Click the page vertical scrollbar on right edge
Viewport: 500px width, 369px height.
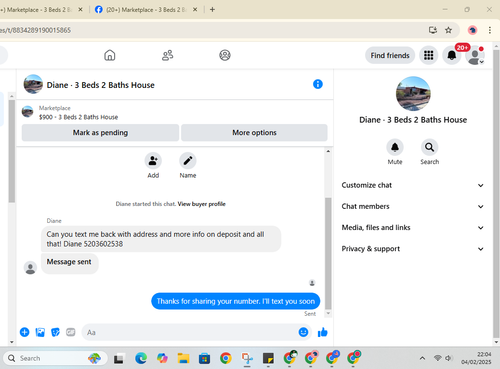pyautogui.click(x=496, y=193)
